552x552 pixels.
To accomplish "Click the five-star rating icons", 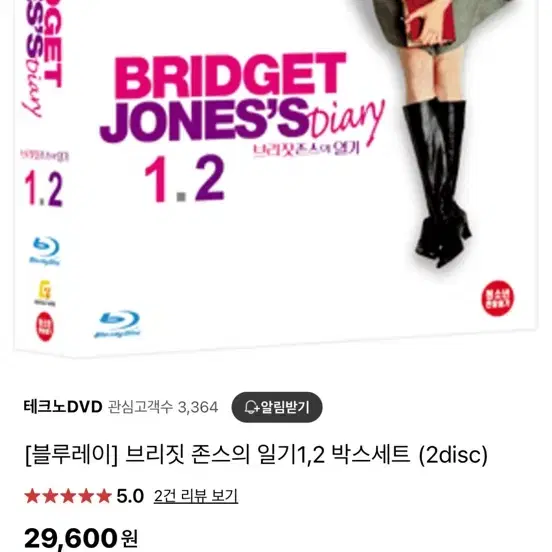I will 68,496.
